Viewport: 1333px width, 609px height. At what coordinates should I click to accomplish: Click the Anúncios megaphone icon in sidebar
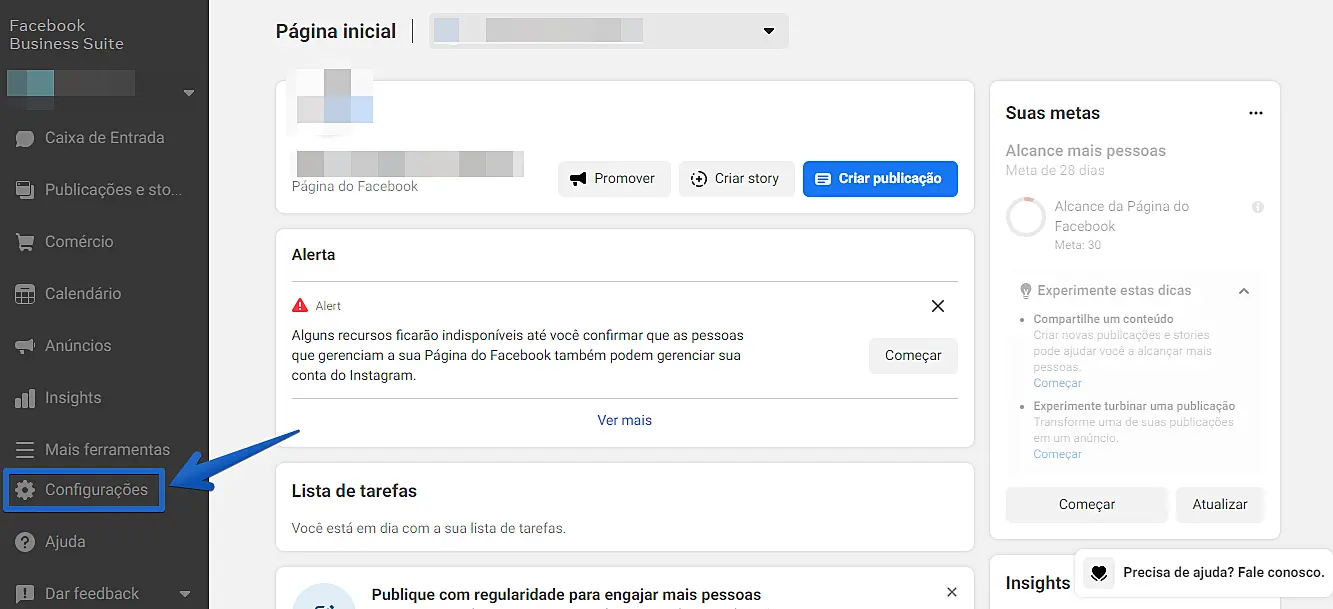pos(25,346)
